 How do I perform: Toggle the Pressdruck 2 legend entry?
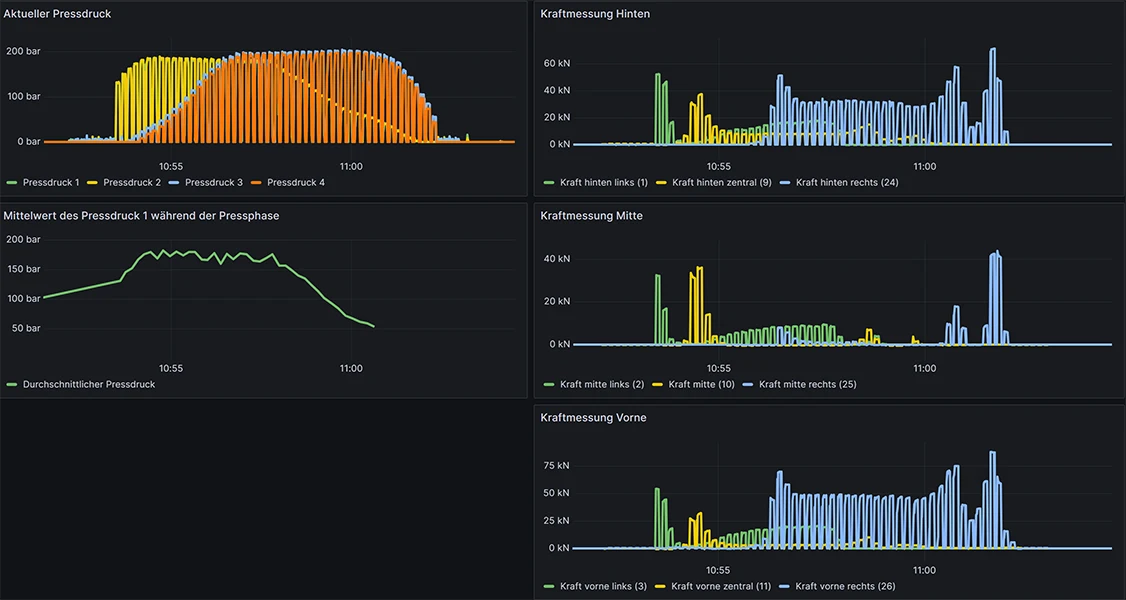[131, 183]
